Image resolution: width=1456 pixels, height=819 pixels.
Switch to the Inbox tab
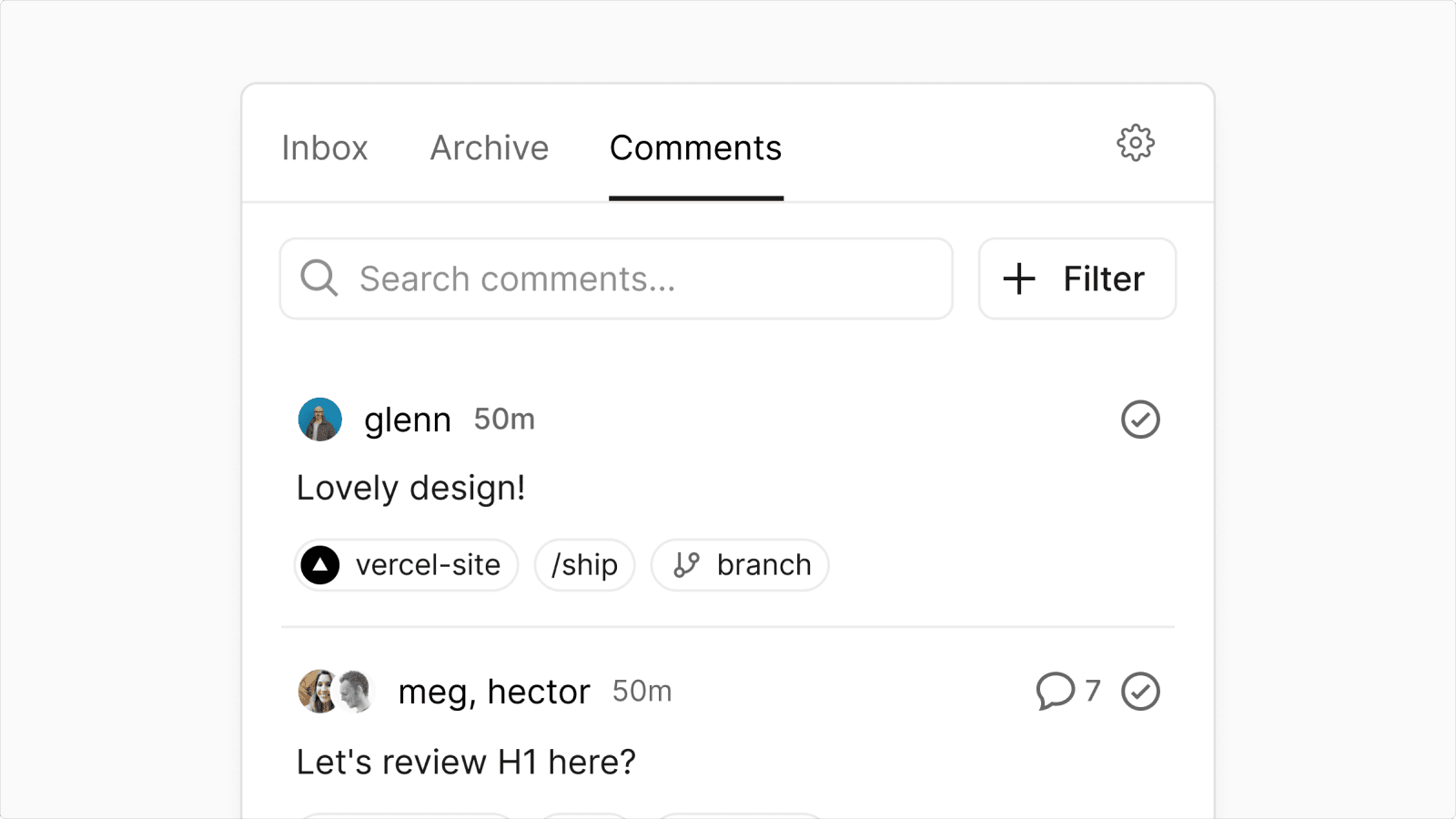[x=325, y=147]
